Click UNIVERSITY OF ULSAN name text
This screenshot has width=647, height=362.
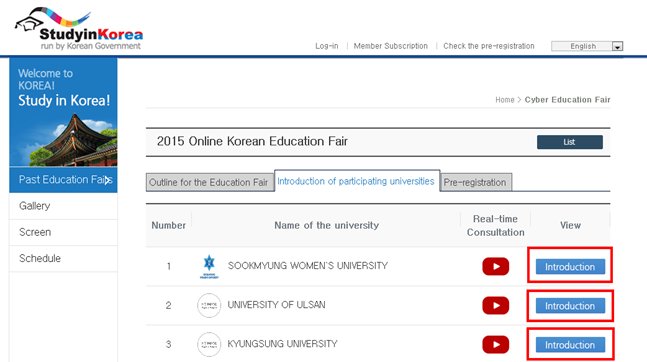pos(276,305)
